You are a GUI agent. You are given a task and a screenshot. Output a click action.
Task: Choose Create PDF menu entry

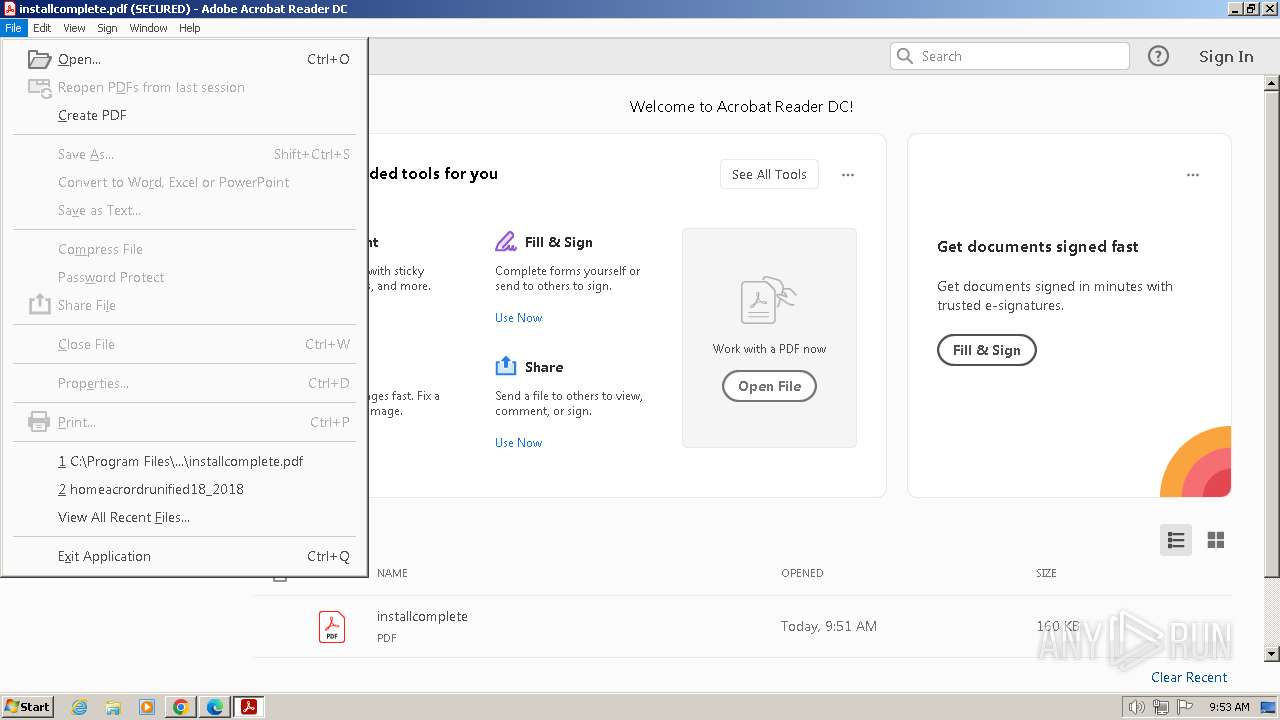click(185, 115)
